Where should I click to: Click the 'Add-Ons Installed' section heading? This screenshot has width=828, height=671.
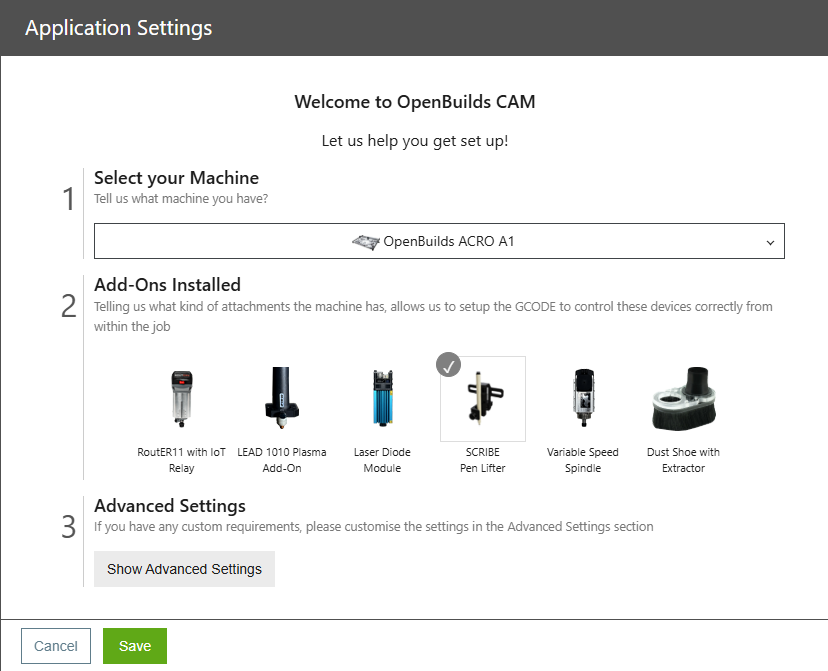point(167,285)
